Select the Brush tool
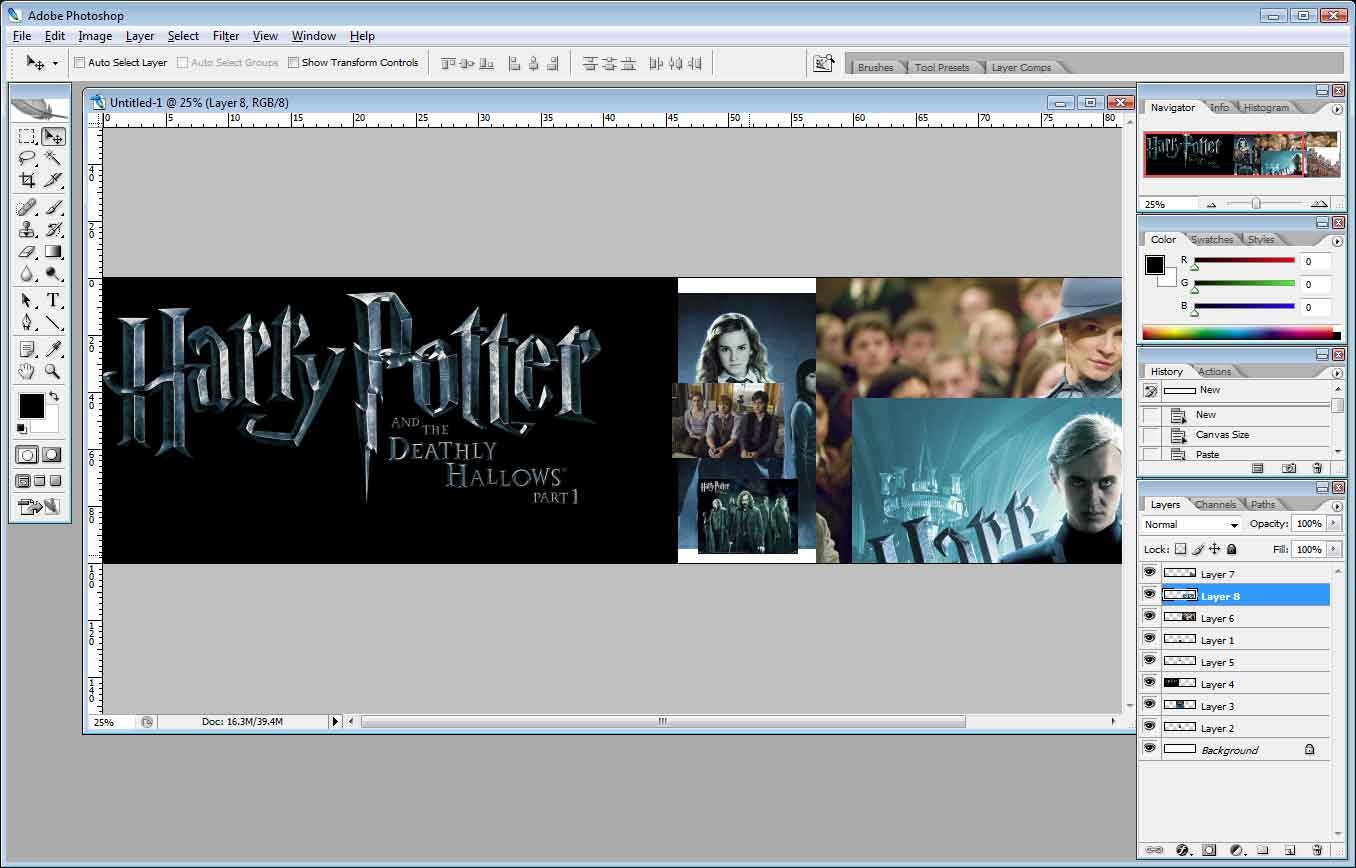This screenshot has height=868, width=1356. point(53,207)
